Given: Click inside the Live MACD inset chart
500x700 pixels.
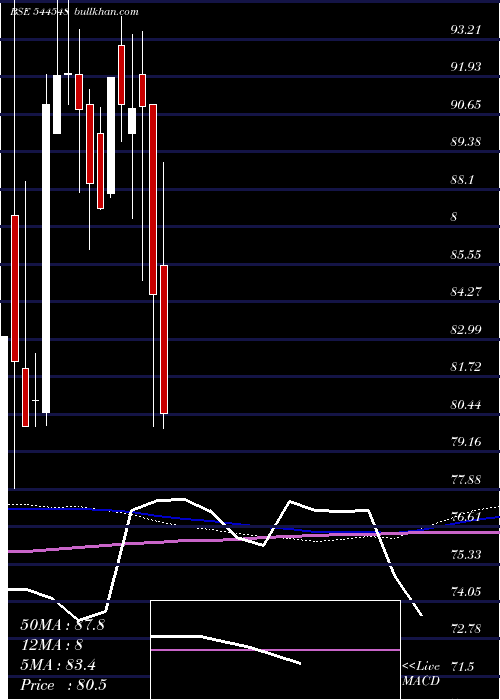Looking at the screenshot, I should [x=275, y=650].
